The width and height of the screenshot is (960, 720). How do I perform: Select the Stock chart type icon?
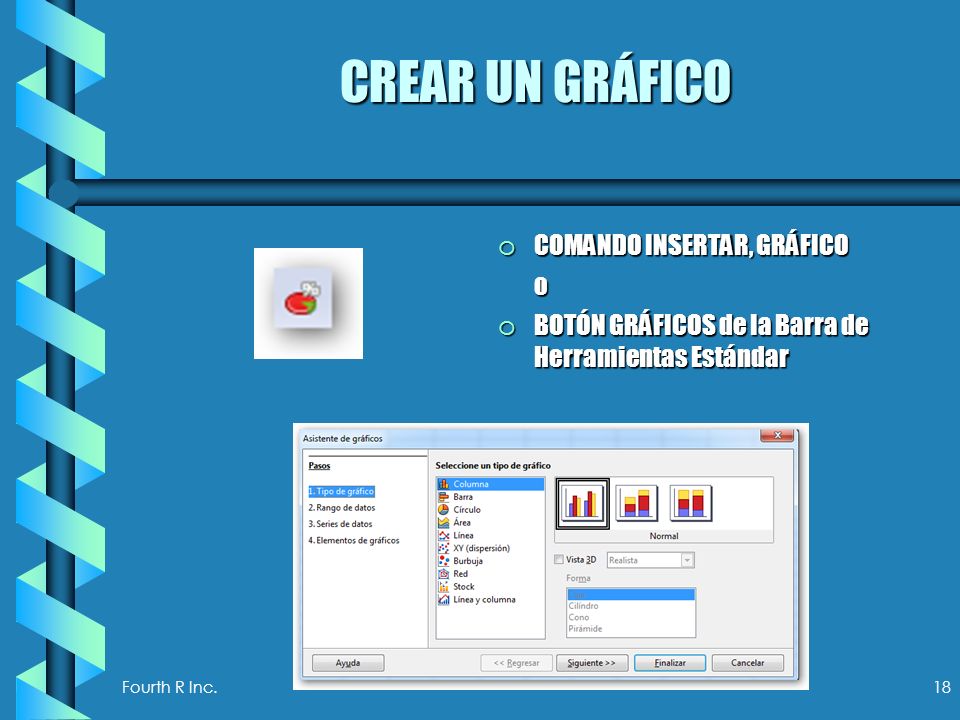click(x=443, y=587)
